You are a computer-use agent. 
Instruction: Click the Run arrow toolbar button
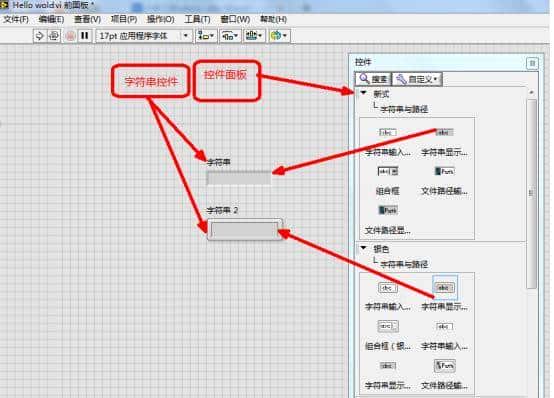coord(40,36)
